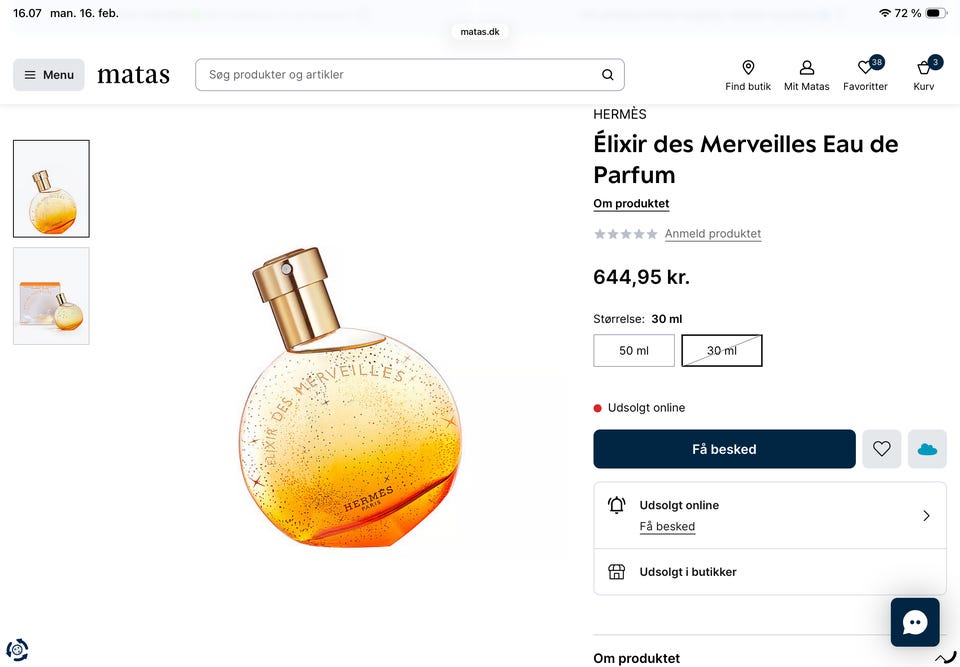
Task: Add product to favorites with heart button
Action: click(x=881, y=449)
